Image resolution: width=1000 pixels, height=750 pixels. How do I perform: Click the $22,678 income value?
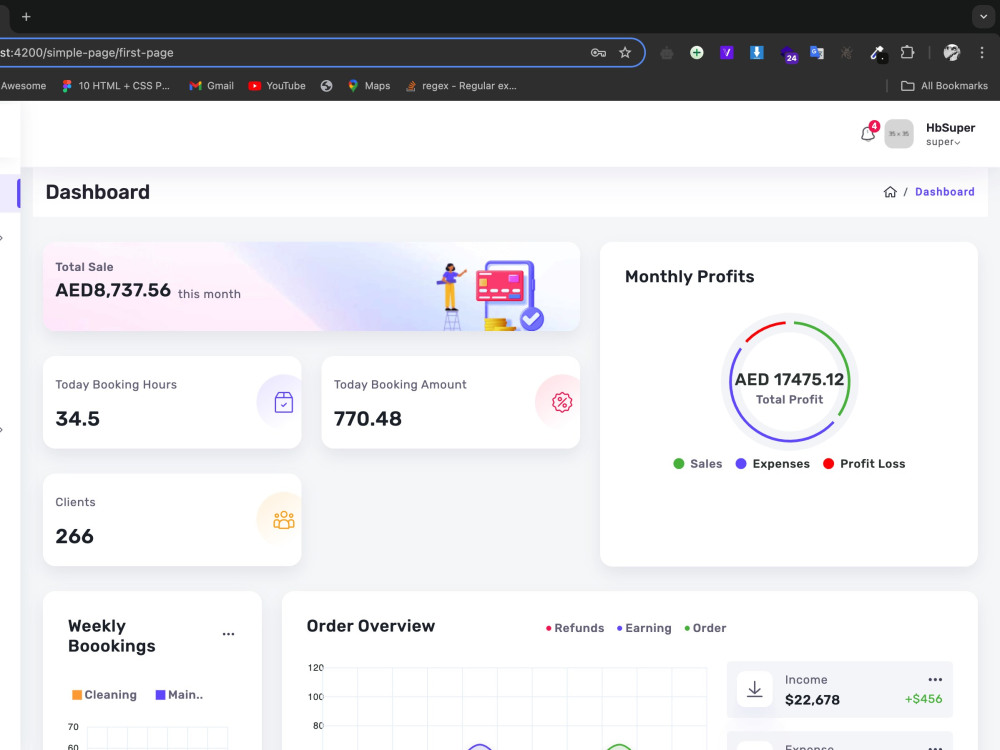pyautogui.click(x=812, y=700)
